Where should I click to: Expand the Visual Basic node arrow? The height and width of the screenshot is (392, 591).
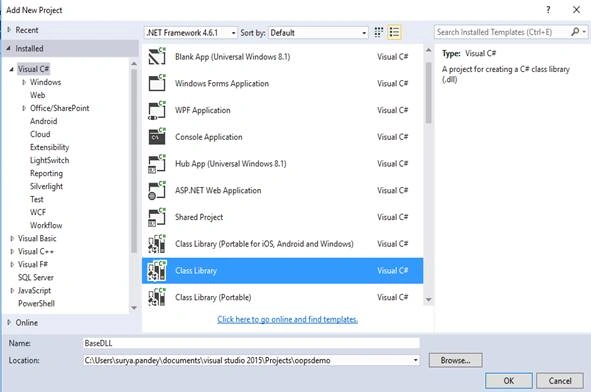12,238
